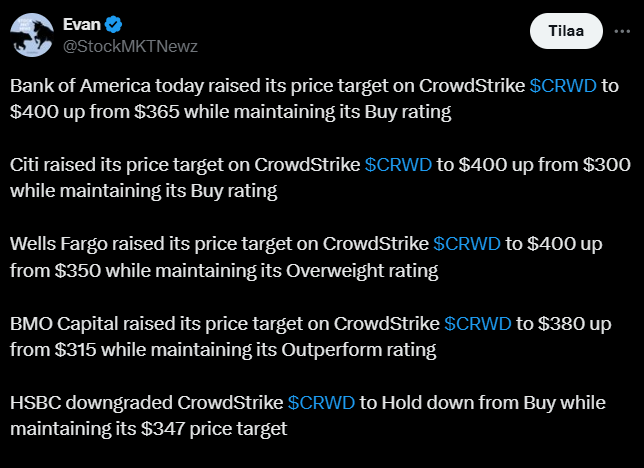Open Evan's profile picture
The width and height of the screenshot is (644, 468).
click(32, 35)
